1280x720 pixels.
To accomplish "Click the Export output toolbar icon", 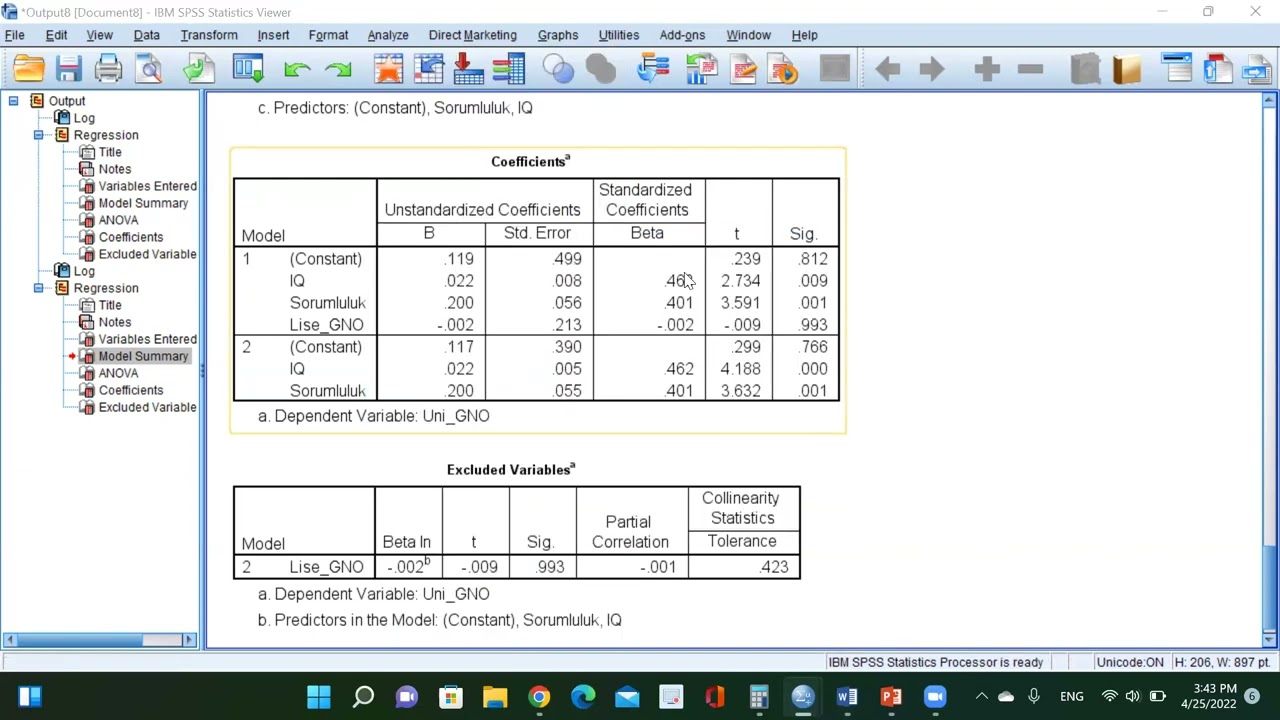I will click(198, 69).
